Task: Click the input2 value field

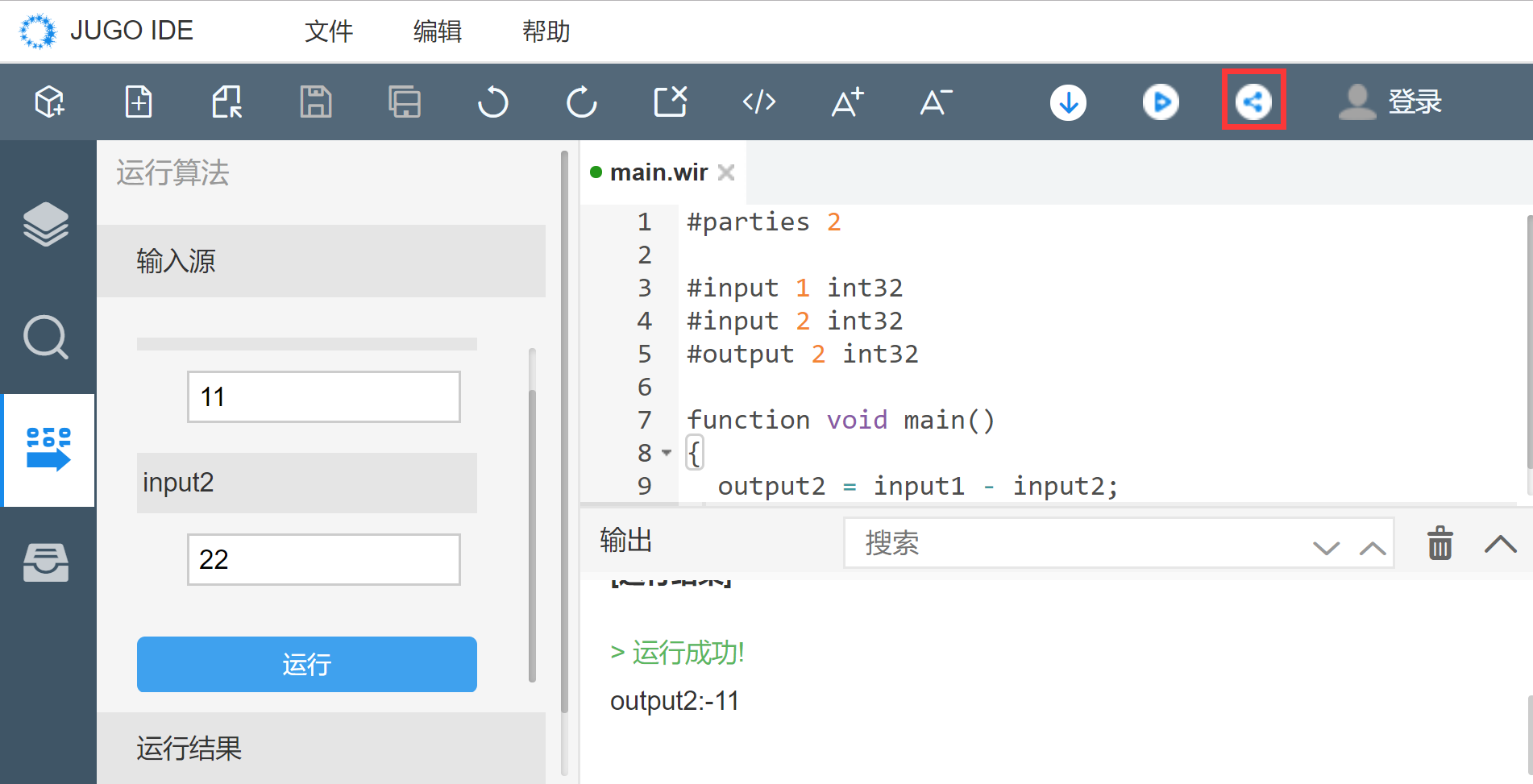Action: click(323, 559)
